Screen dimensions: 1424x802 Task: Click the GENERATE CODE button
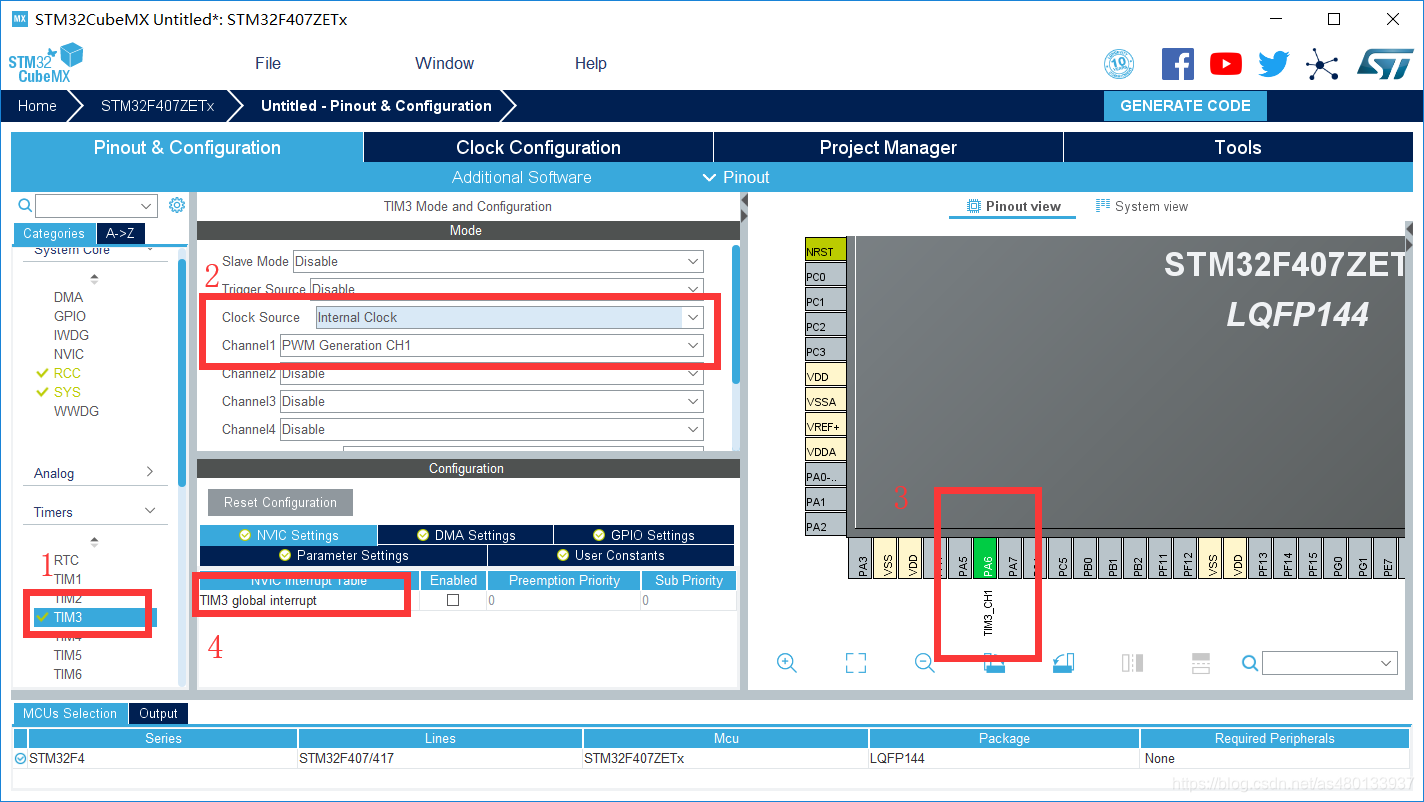point(1185,106)
